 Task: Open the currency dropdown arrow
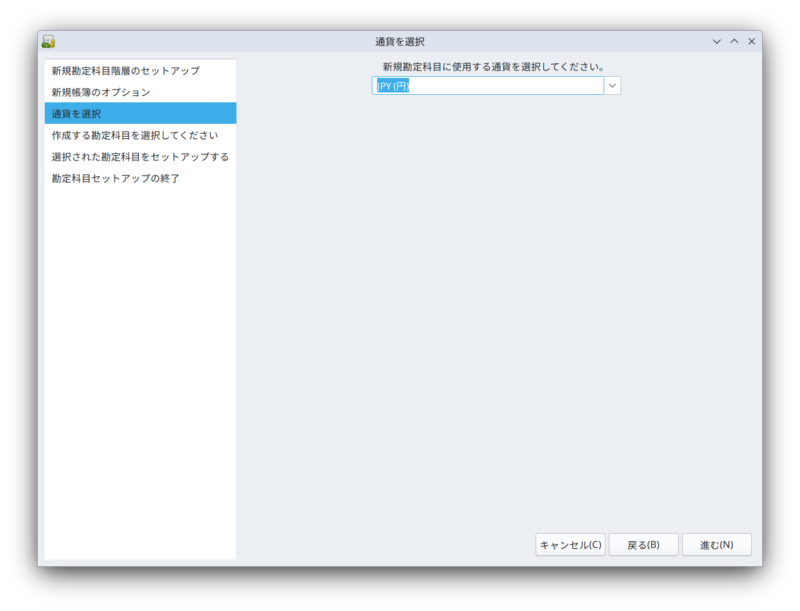tap(612, 86)
